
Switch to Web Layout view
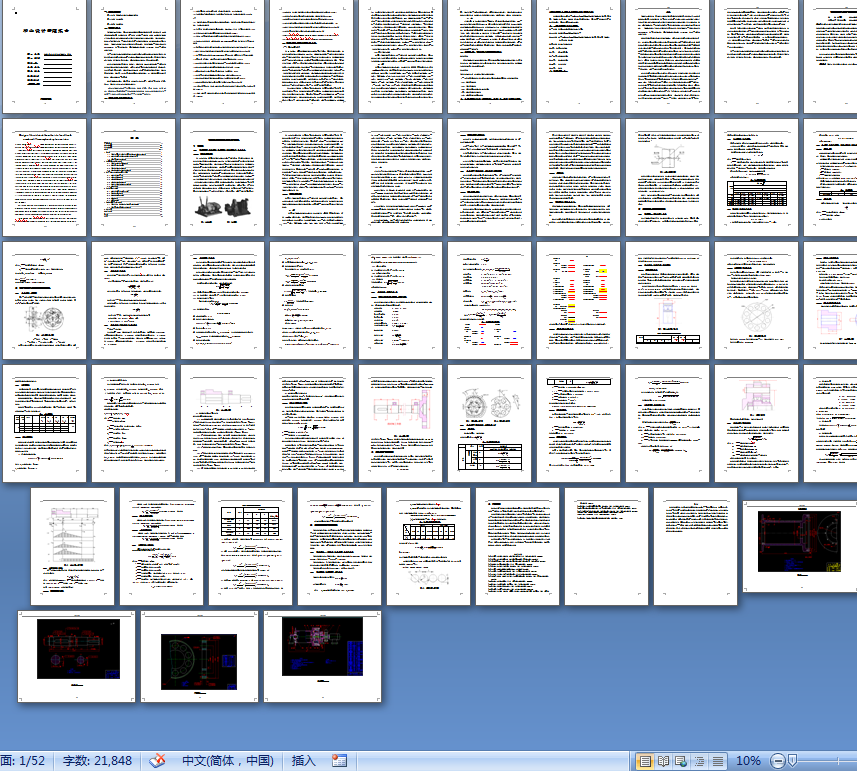(x=681, y=761)
